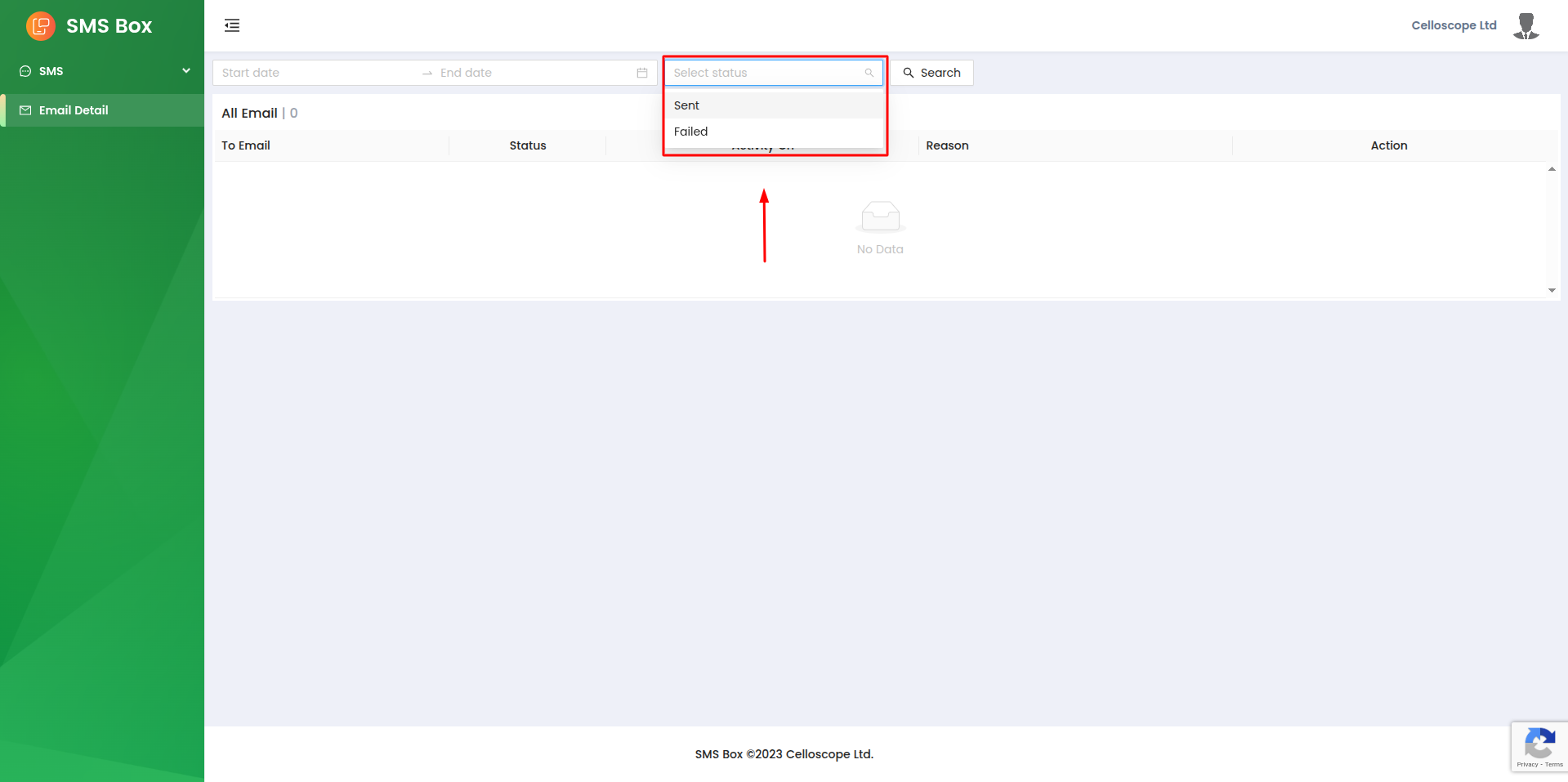This screenshot has width=1568, height=782.
Task: Expand the SMS menu chevron
Action: 186,71
